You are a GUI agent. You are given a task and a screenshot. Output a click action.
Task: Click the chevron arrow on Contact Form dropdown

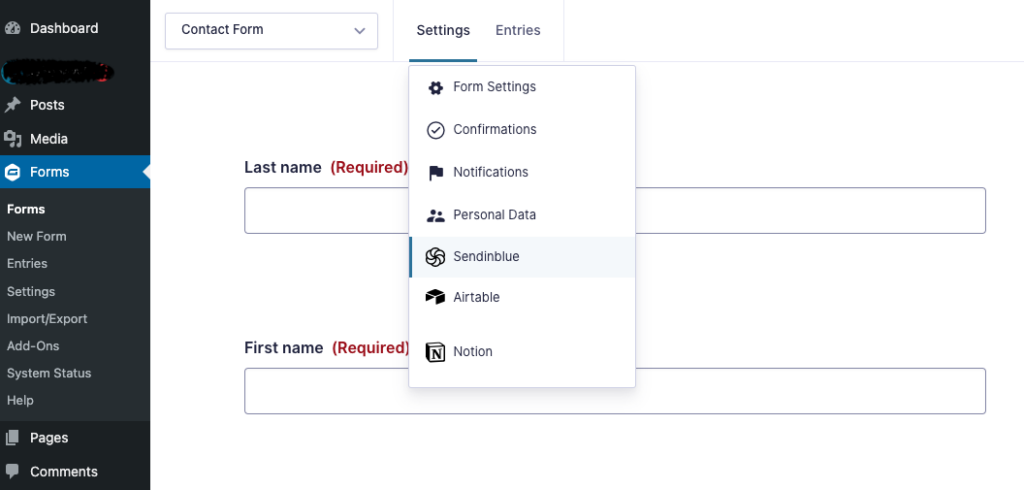coord(360,31)
